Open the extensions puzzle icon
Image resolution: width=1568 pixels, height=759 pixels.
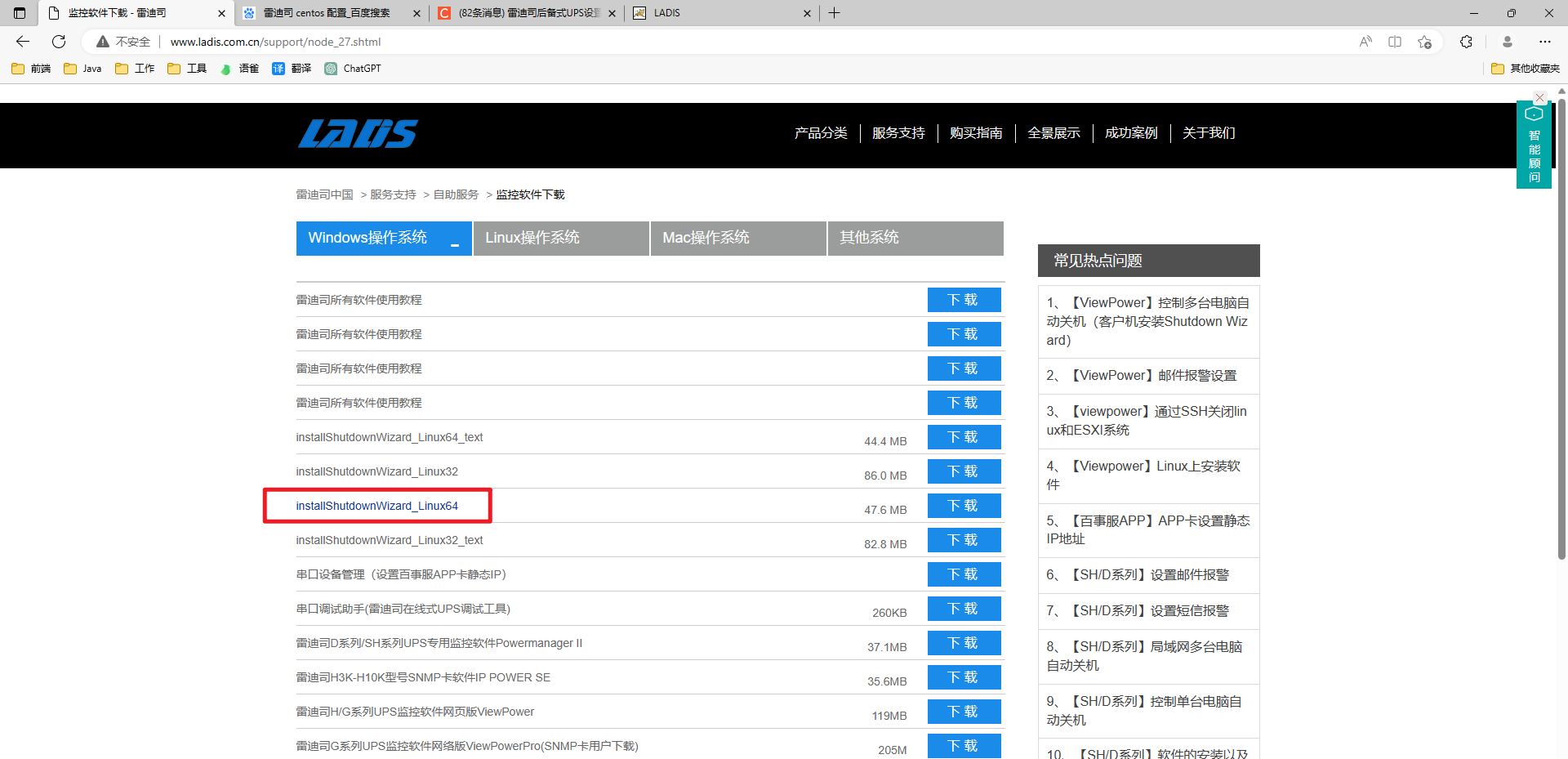click(x=1467, y=42)
